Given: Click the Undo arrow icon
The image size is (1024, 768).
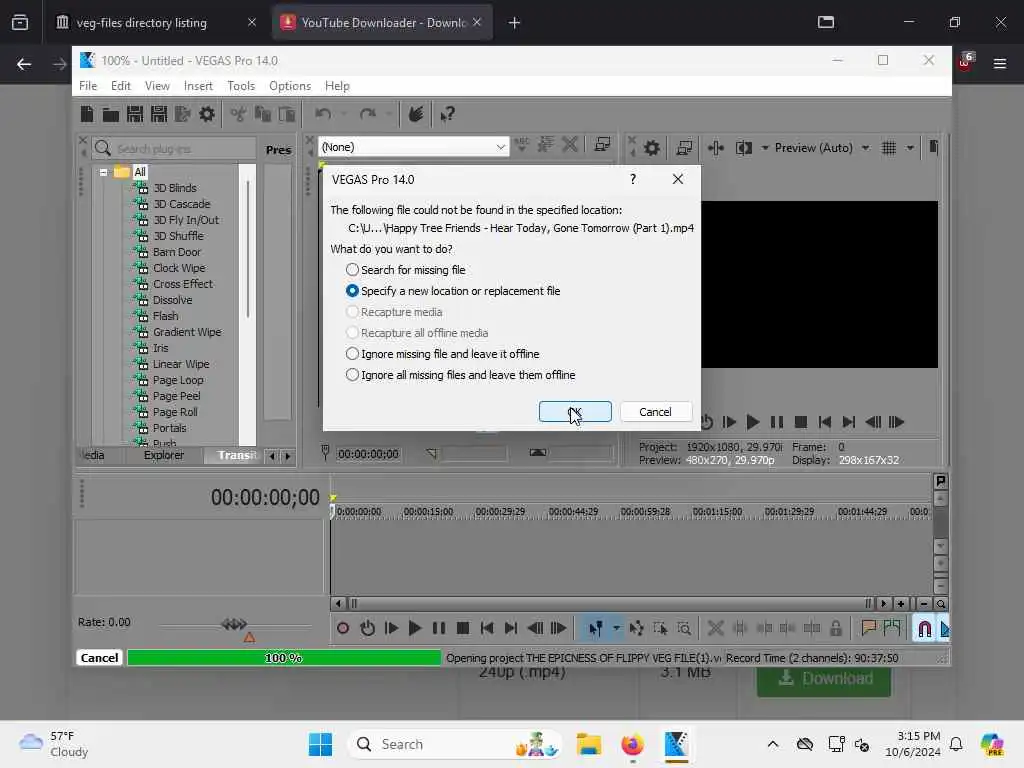Looking at the screenshot, I should 323,114.
